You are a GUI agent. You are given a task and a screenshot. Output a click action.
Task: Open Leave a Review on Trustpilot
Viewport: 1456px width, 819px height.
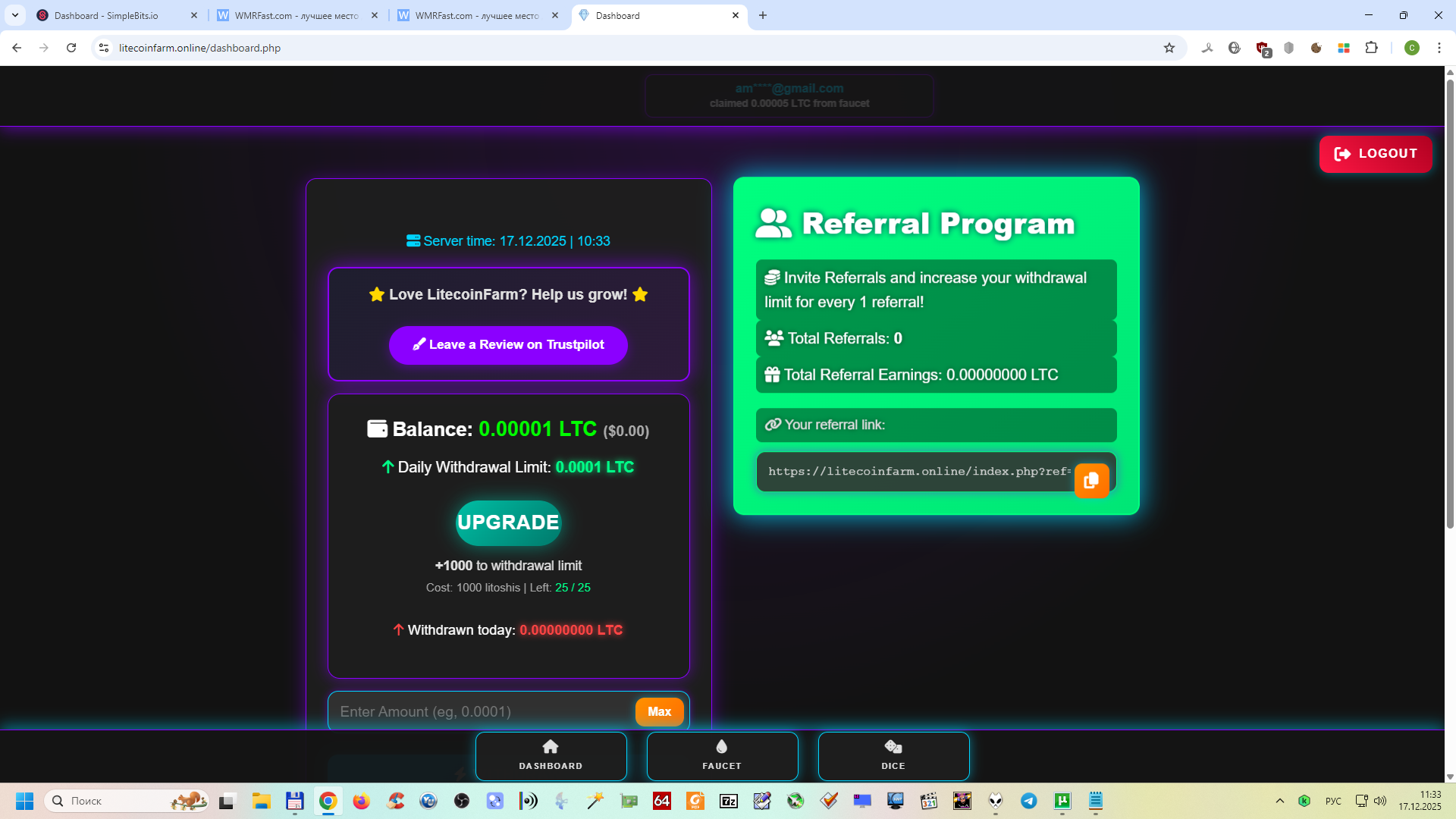pos(508,345)
